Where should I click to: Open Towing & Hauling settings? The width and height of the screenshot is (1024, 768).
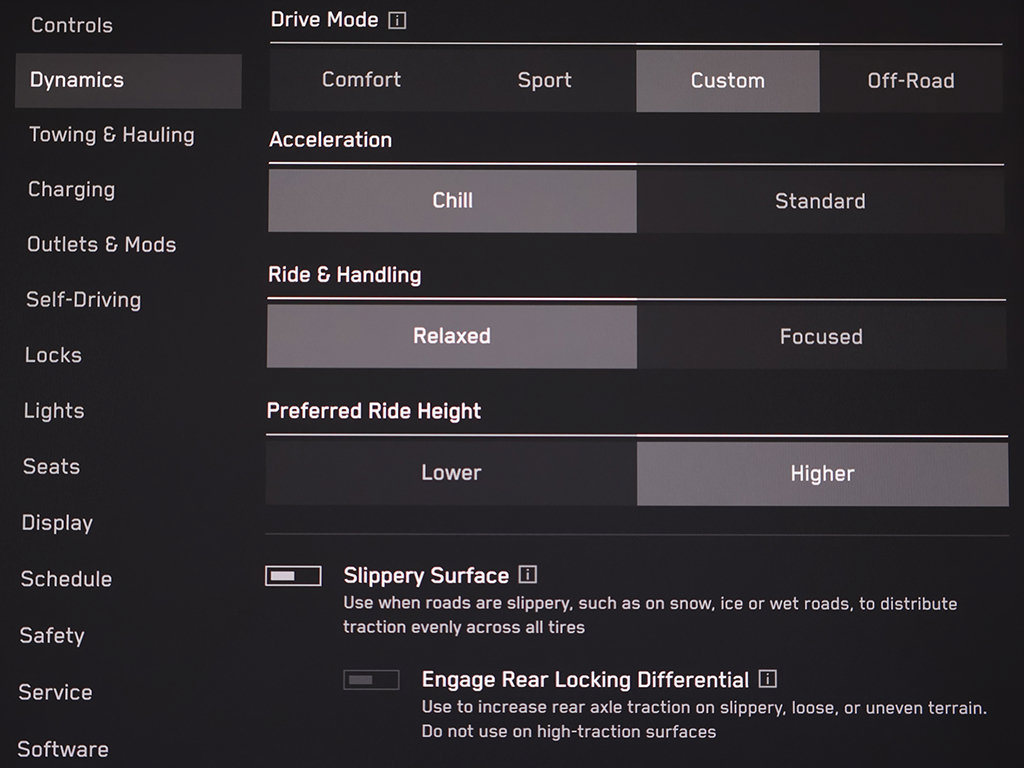tap(112, 135)
